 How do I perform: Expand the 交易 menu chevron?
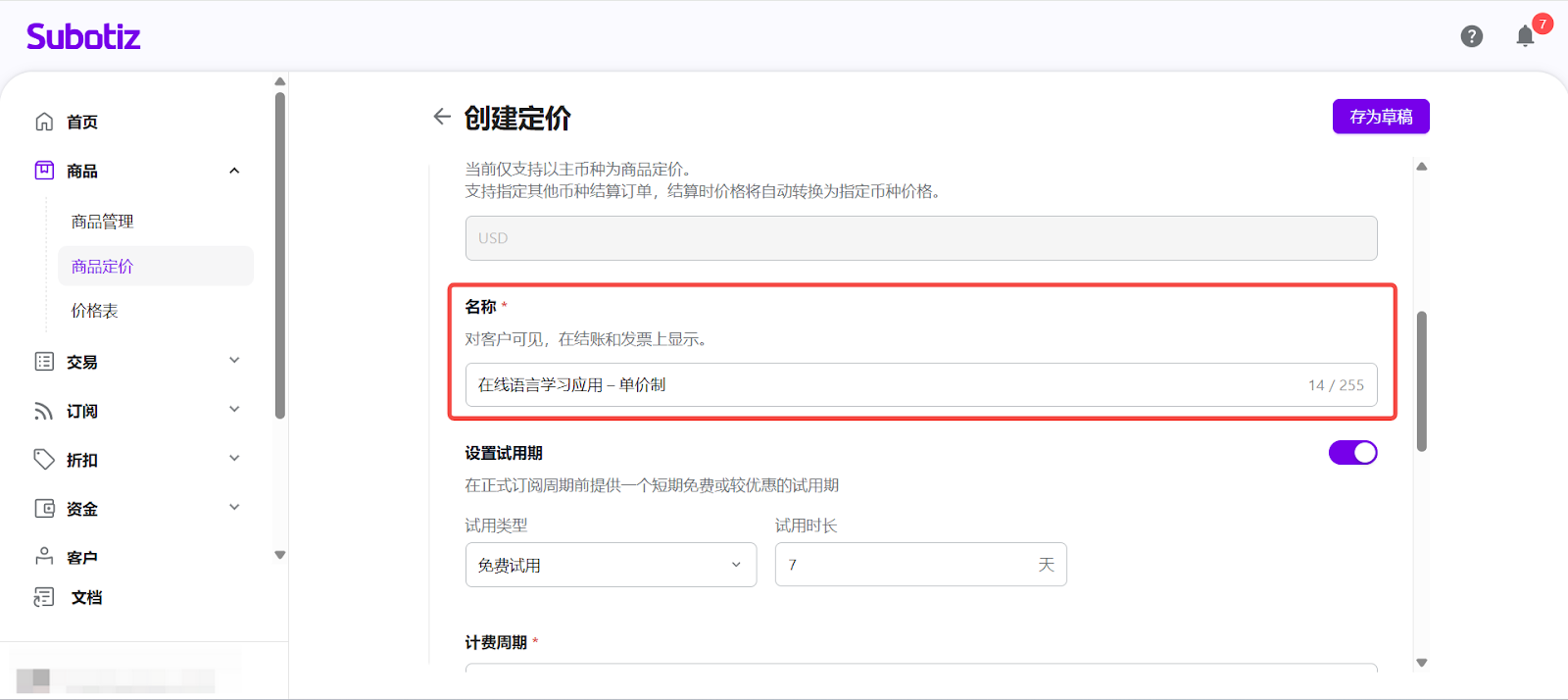pos(234,361)
